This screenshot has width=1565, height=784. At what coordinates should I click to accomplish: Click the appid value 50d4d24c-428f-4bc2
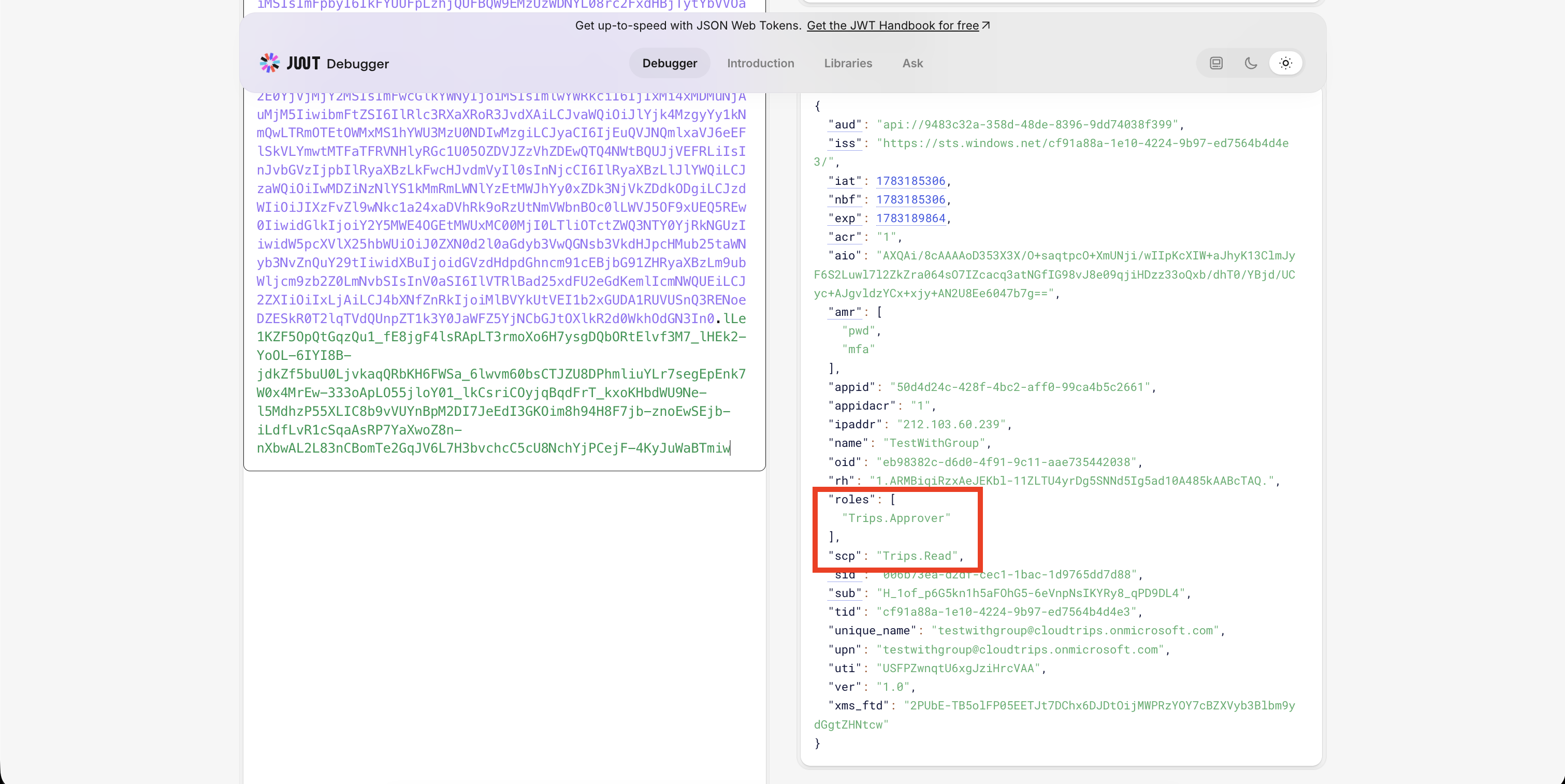click(x=1020, y=387)
